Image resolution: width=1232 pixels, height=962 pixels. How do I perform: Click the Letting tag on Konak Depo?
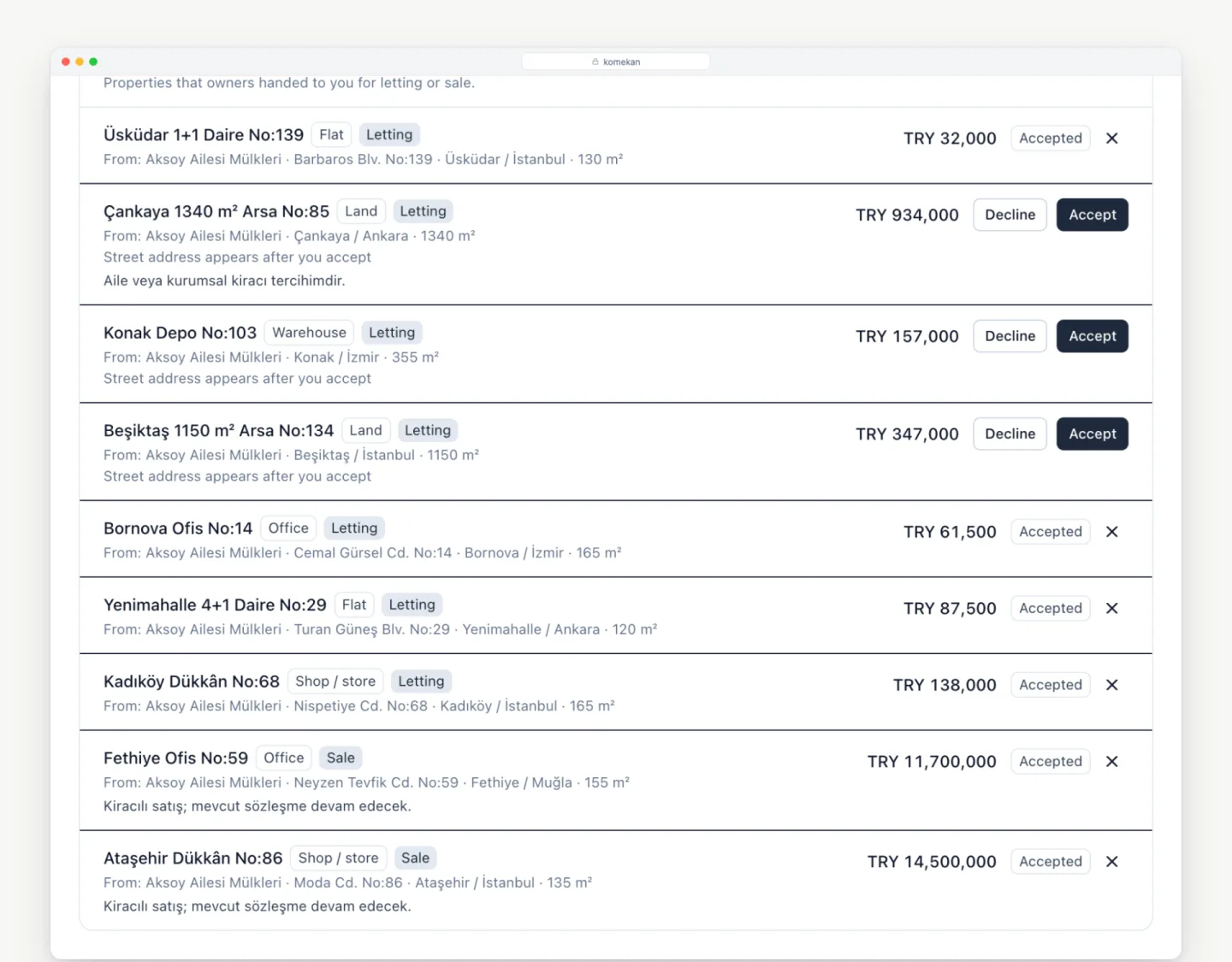392,333
